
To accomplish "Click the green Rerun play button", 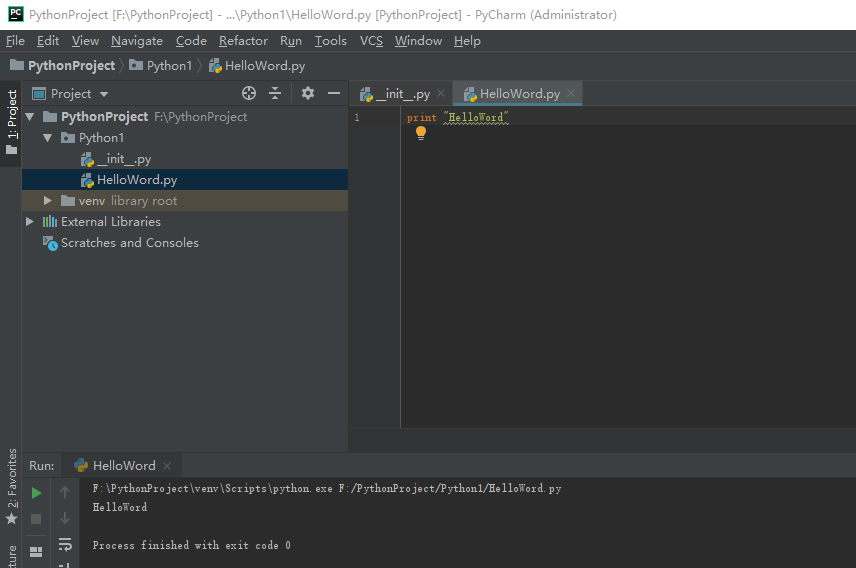I will pos(36,493).
